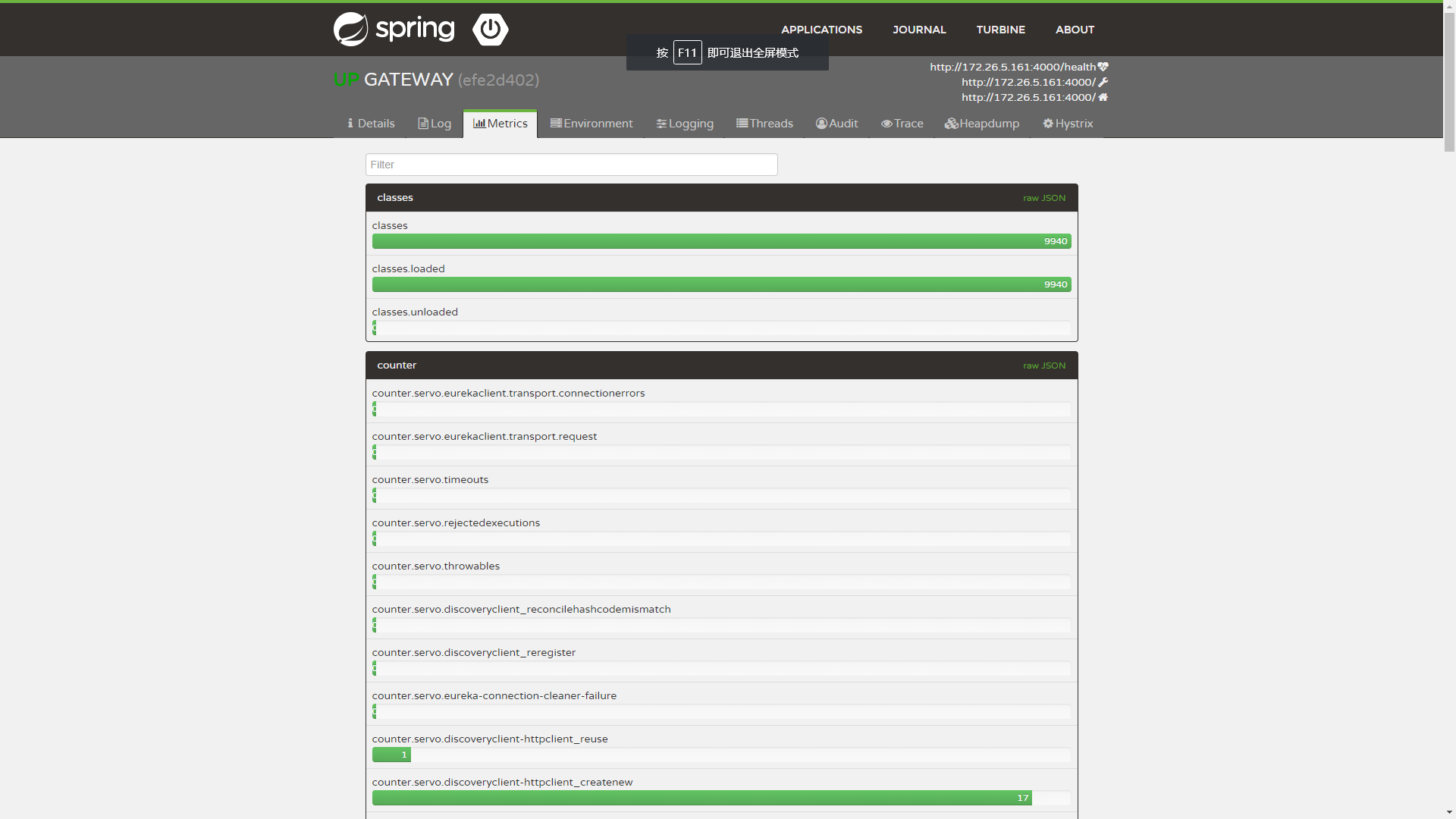Open the Environment tab
Screen dimensions: 1456x819
(591, 124)
